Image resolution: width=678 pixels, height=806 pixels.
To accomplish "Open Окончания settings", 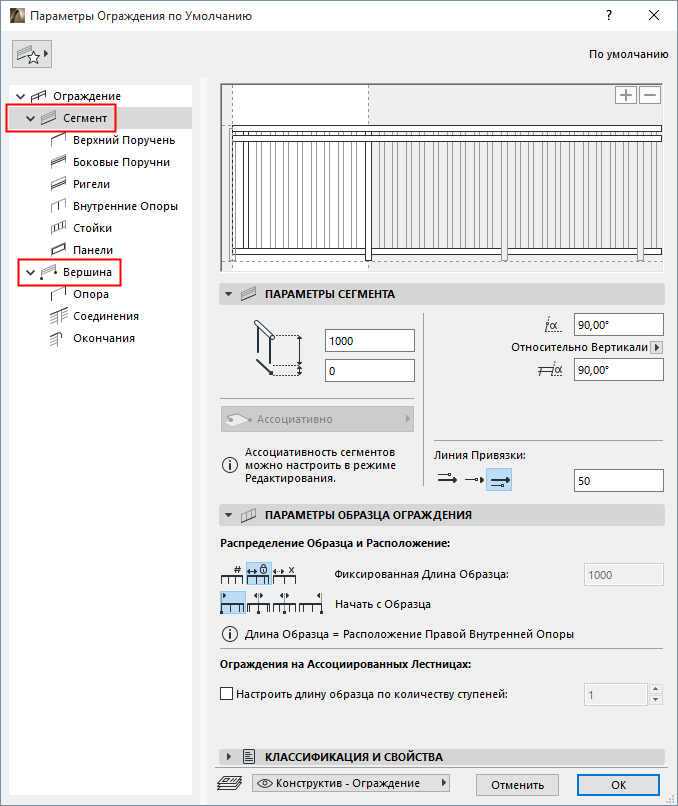I will click(x=104, y=338).
